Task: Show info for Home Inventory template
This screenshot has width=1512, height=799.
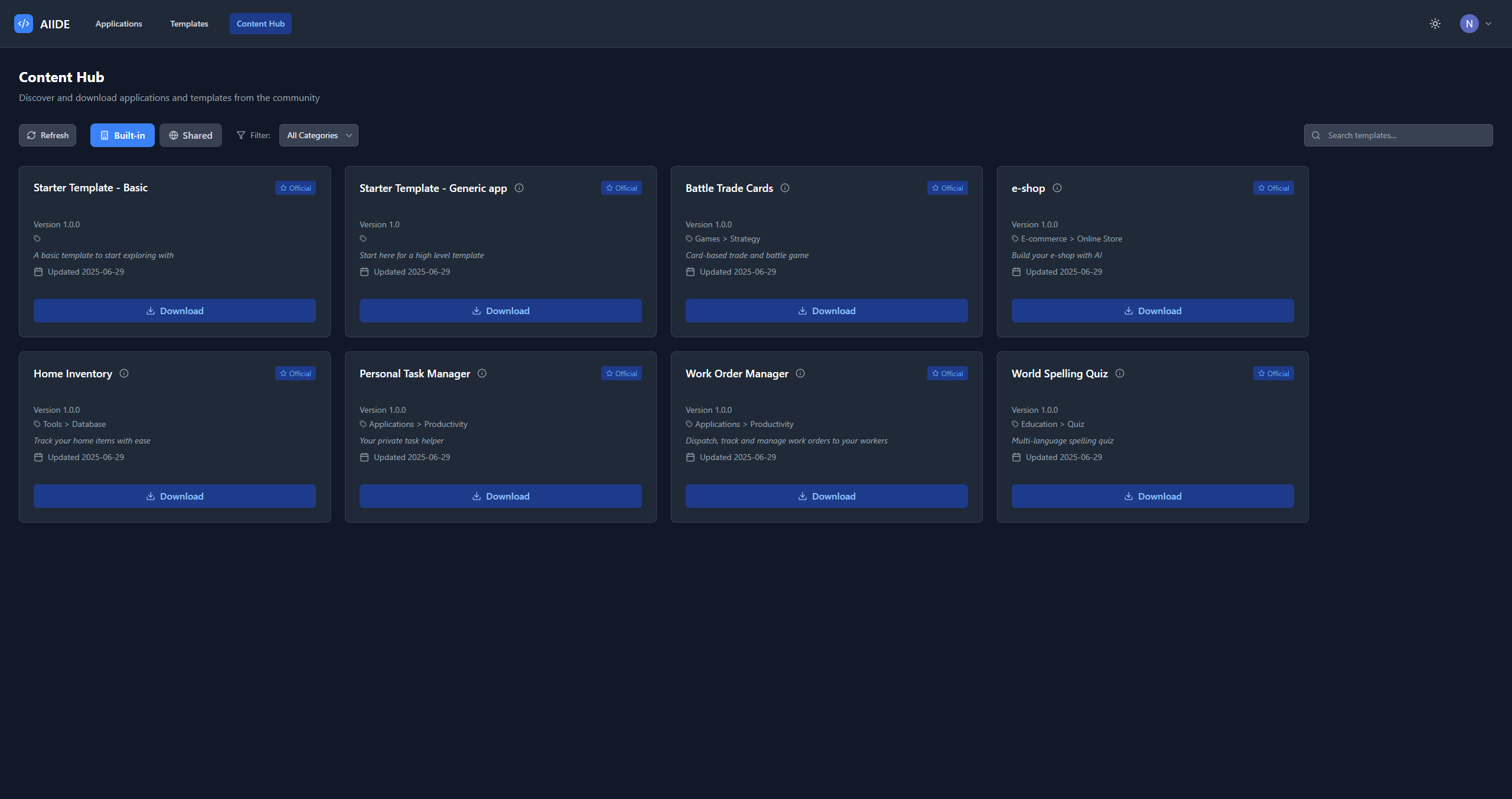Action: coord(124,373)
